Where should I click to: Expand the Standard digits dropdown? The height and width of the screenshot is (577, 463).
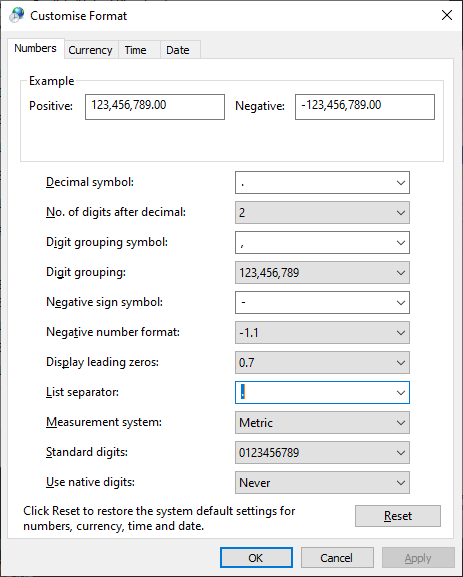322,453
